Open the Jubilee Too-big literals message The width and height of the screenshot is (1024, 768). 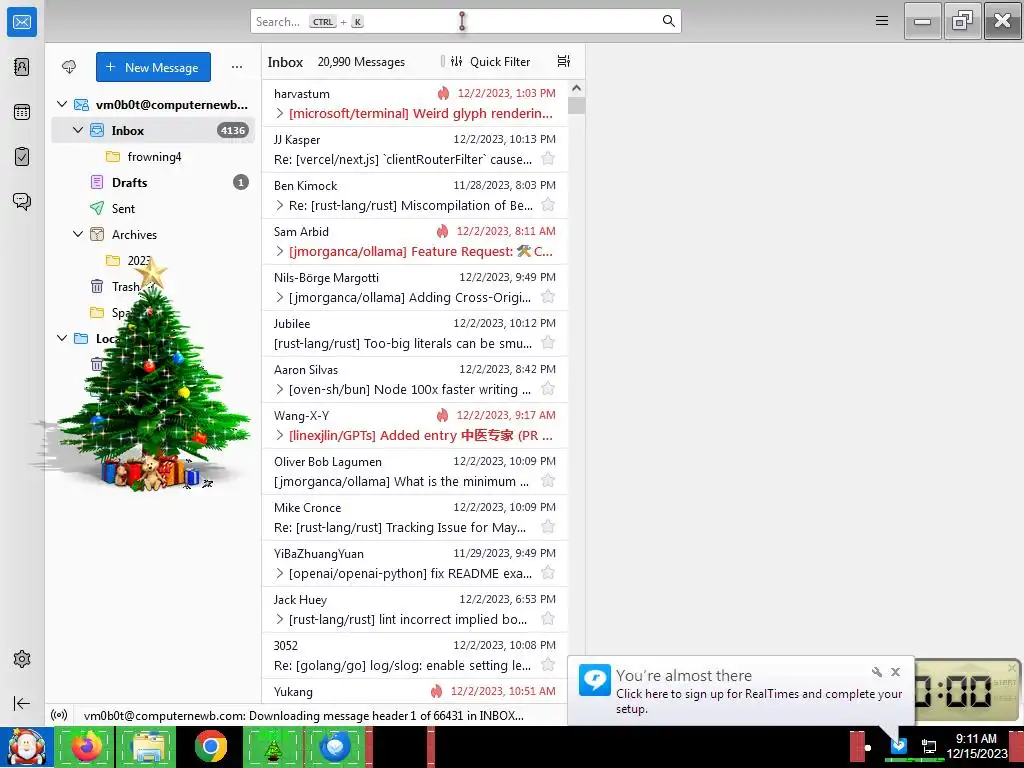[x=415, y=334]
